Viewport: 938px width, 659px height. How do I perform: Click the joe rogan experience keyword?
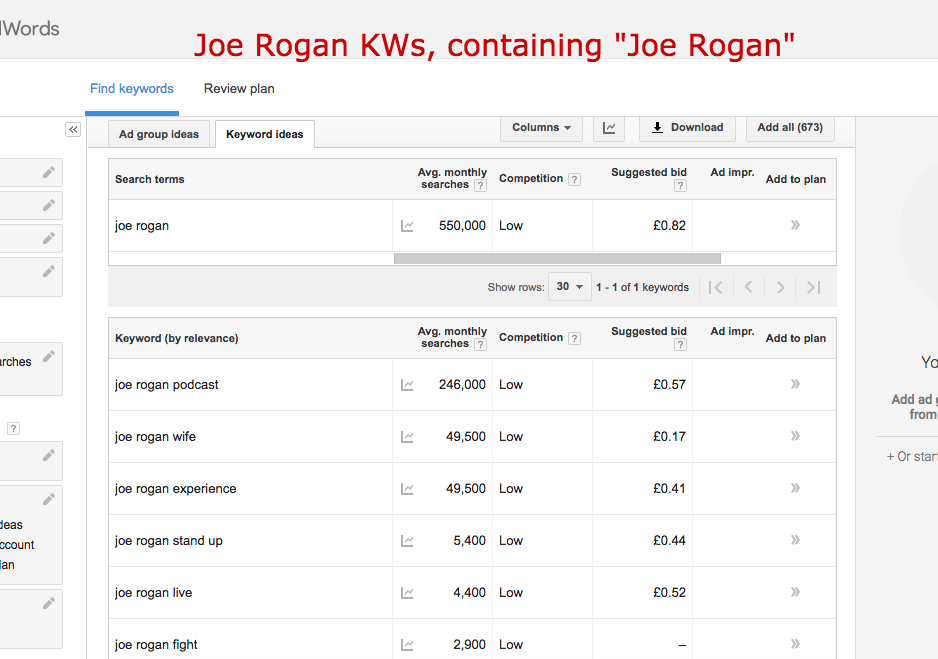(176, 489)
